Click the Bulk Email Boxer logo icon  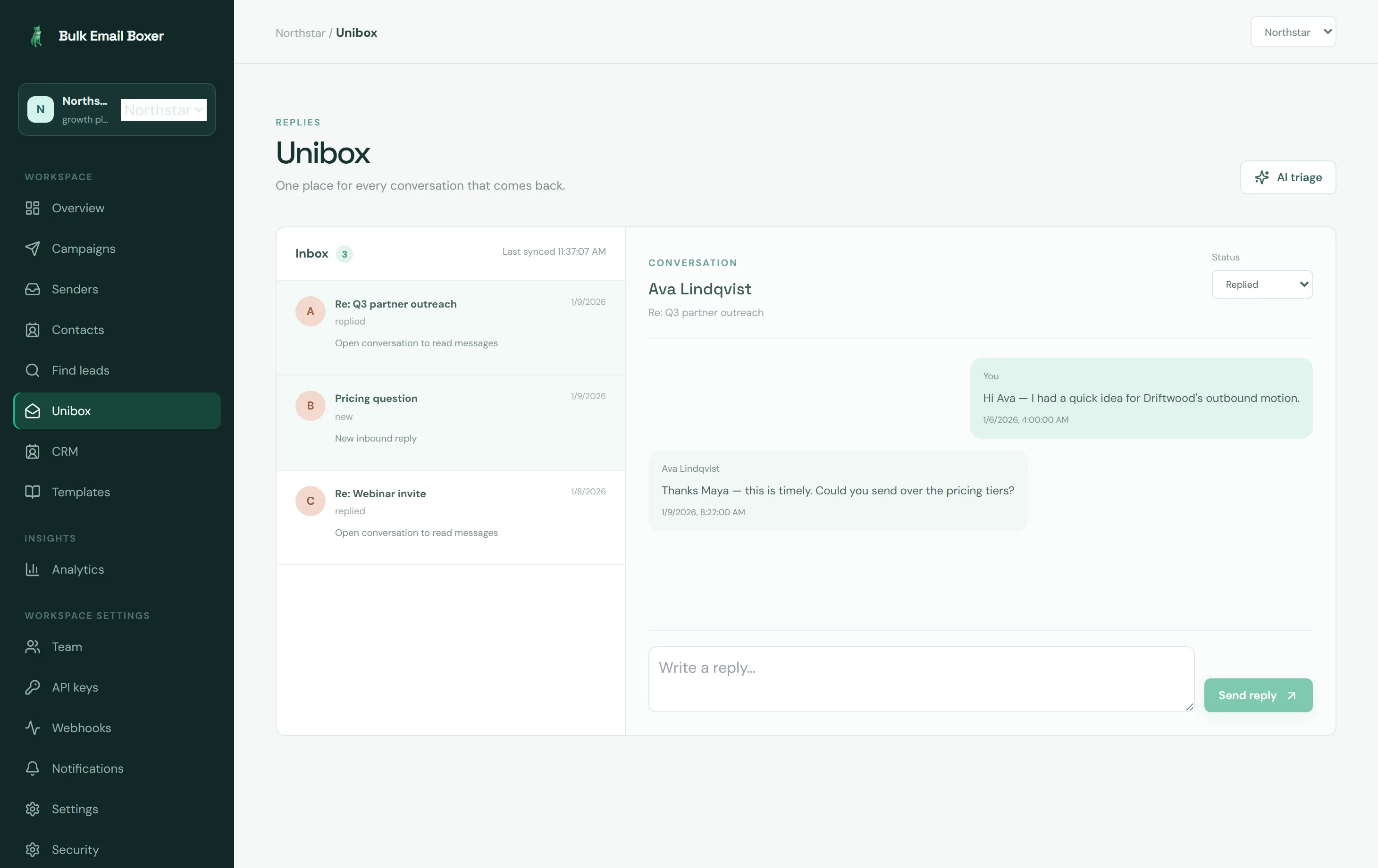37,36
